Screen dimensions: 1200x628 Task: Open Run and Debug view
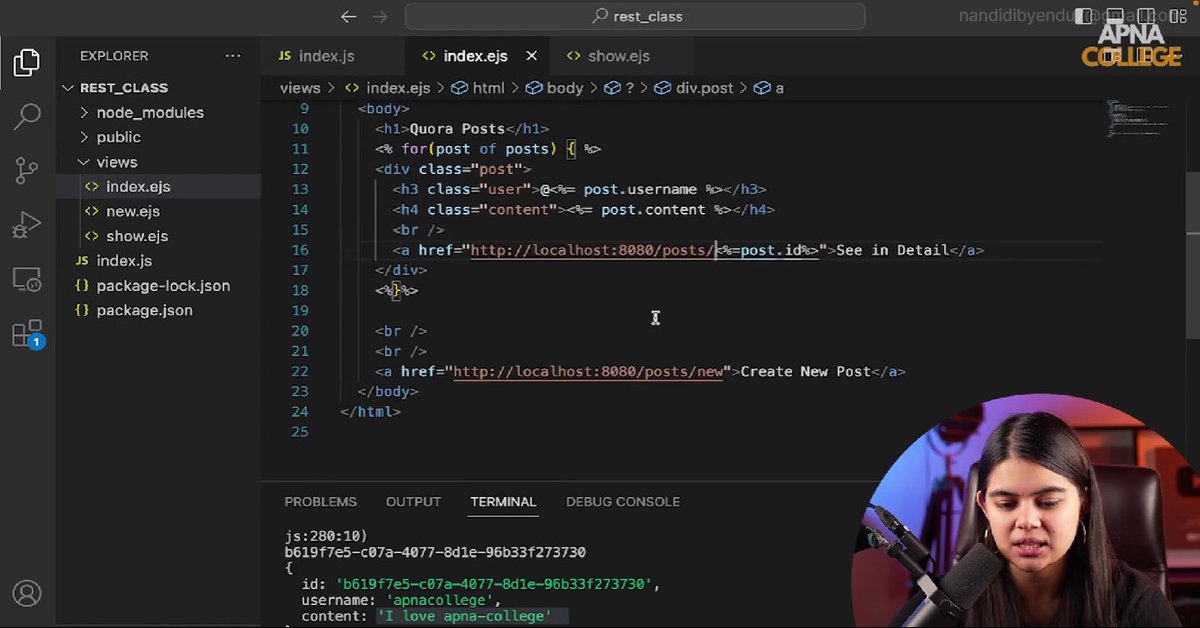click(x=27, y=225)
